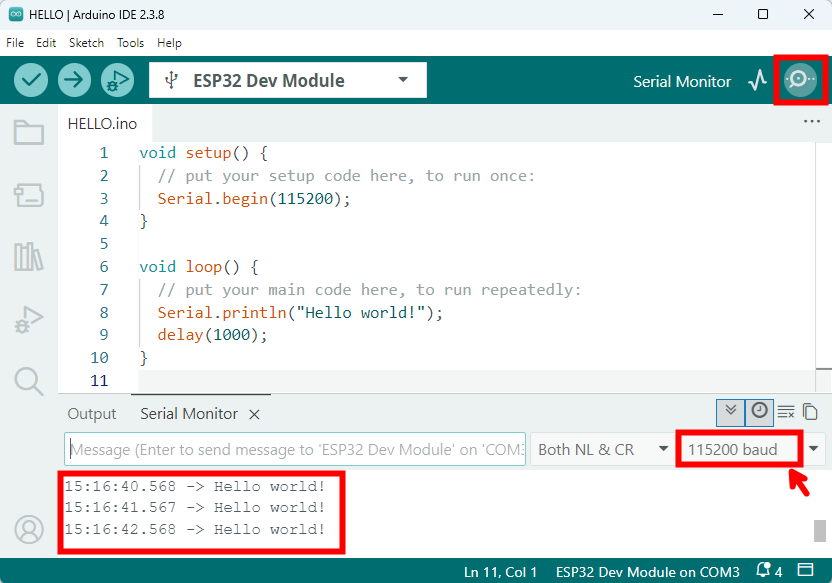The width and height of the screenshot is (832, 583).
Task: Minimize the Arduino IDE window
Action: point(717,14)
